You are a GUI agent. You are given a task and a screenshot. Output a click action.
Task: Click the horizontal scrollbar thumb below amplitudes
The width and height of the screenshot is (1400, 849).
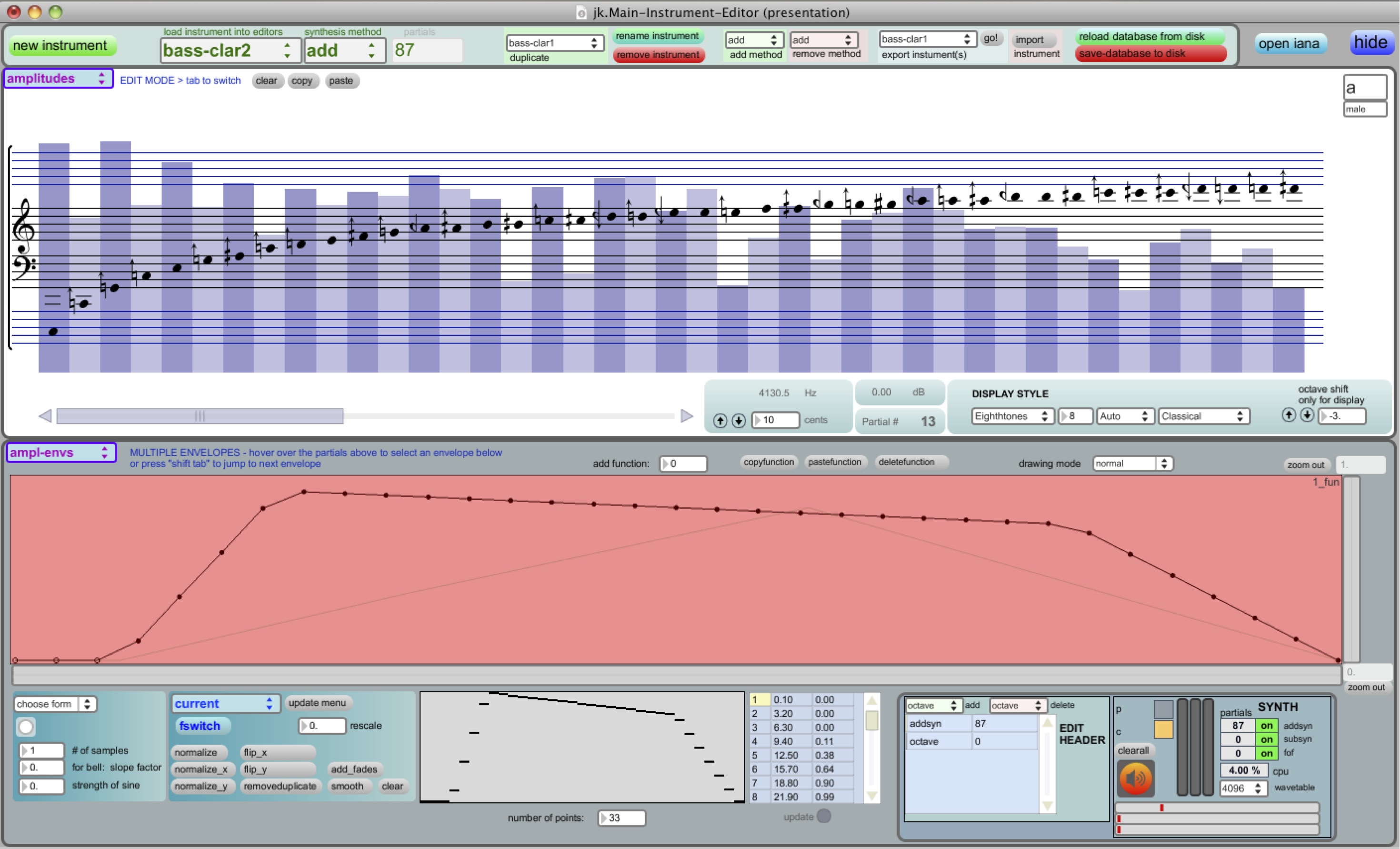[x=200, y=415]
